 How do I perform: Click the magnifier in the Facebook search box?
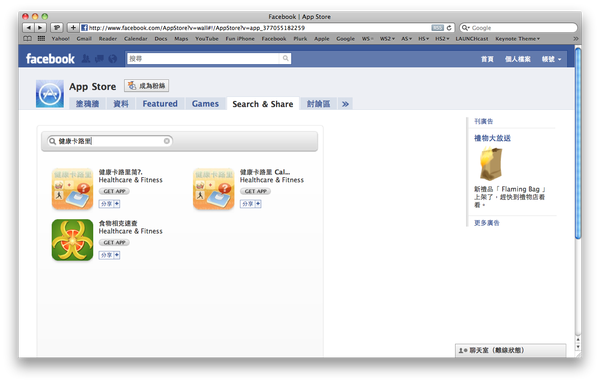(285, 59)
